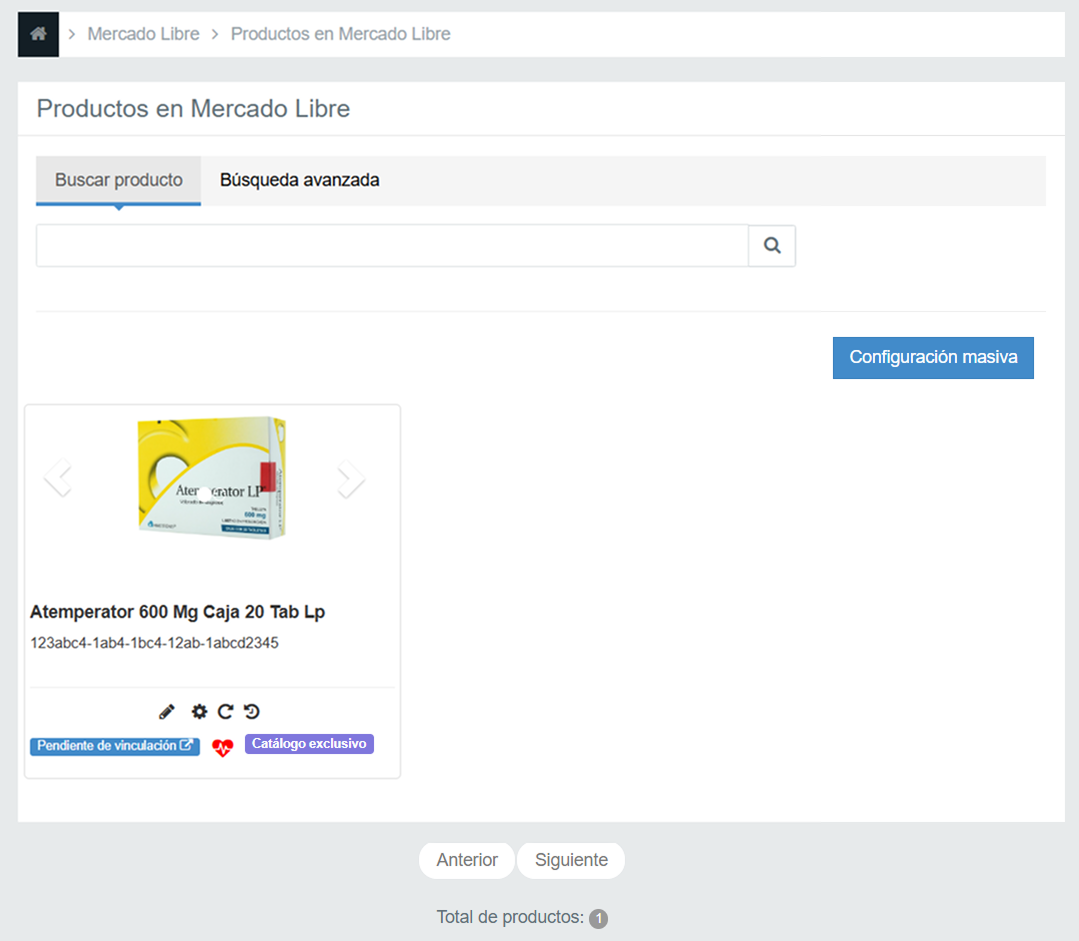
Task: Go to Siguiente page
Action: click(571, 860)
